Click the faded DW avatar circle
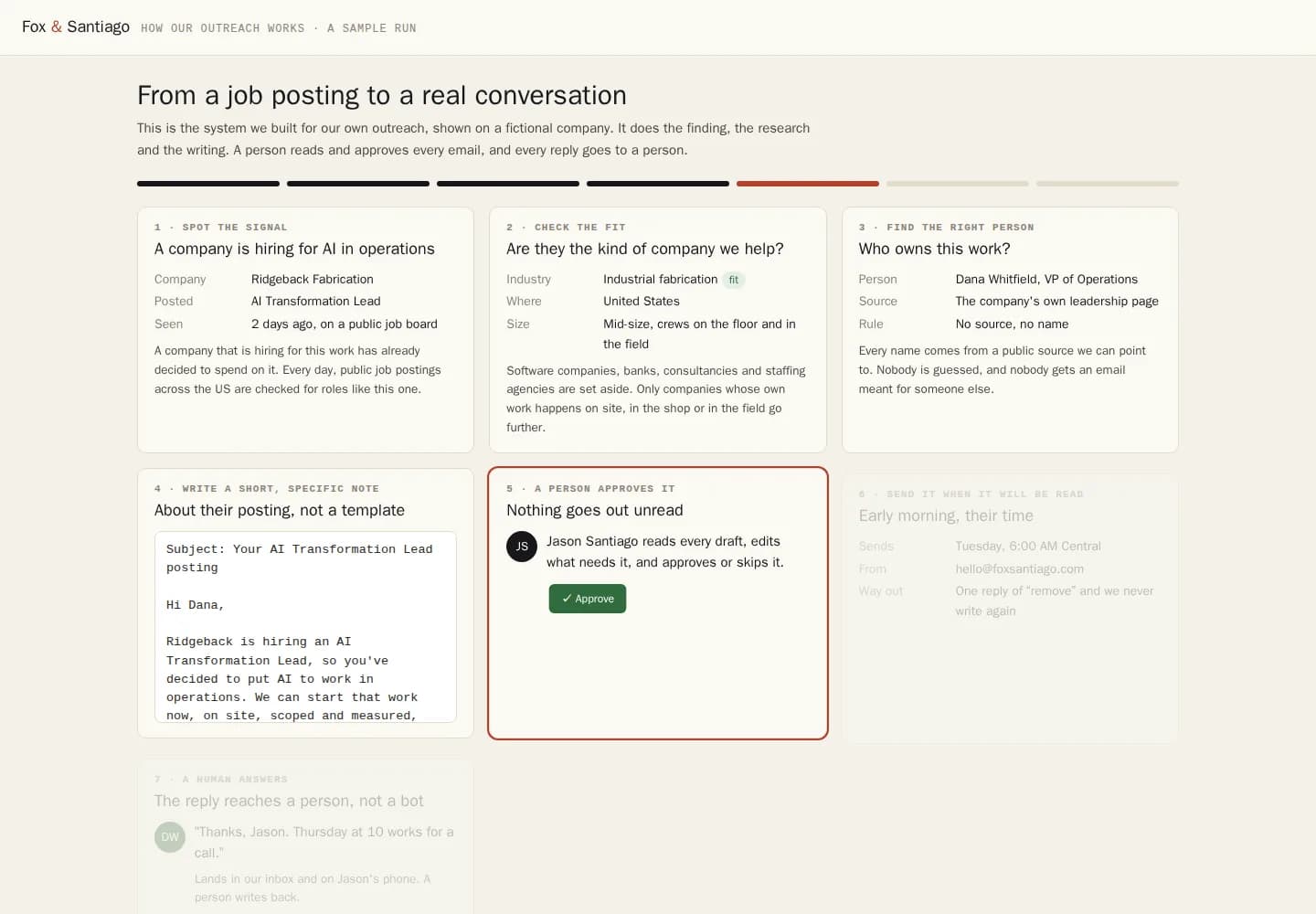 tap(170, 836)
